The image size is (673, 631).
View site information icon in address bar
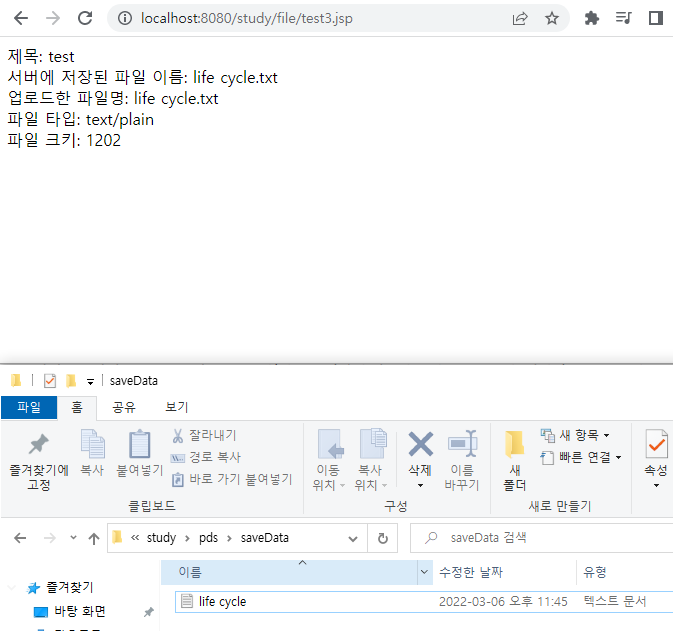click(x=125, y=18)
